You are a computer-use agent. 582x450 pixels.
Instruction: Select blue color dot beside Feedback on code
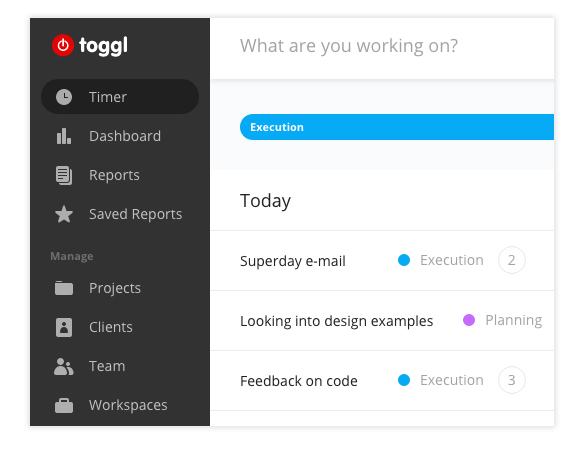404,380
